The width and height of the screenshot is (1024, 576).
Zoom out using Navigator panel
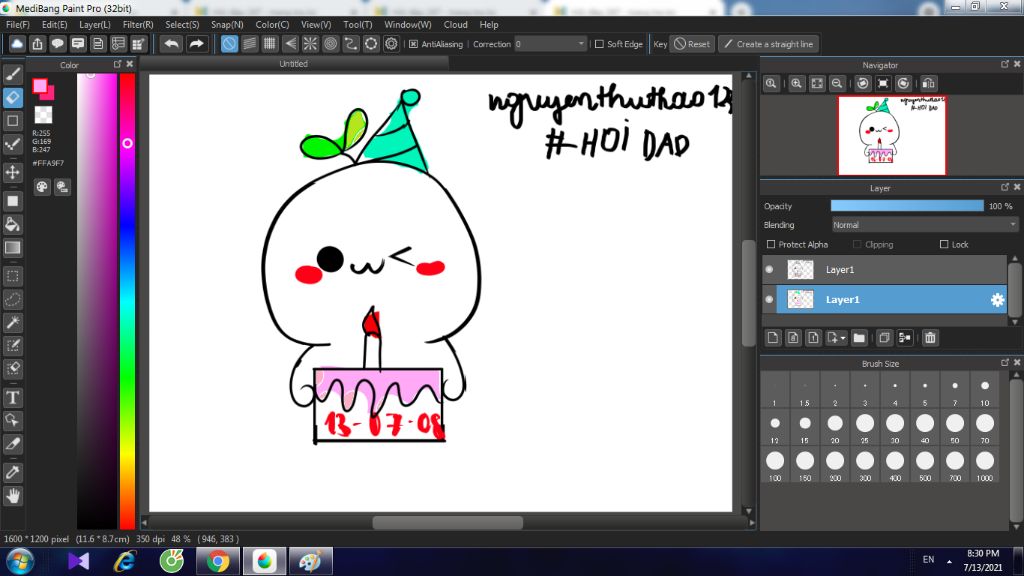pyautogui.click(x=837, y=84)
